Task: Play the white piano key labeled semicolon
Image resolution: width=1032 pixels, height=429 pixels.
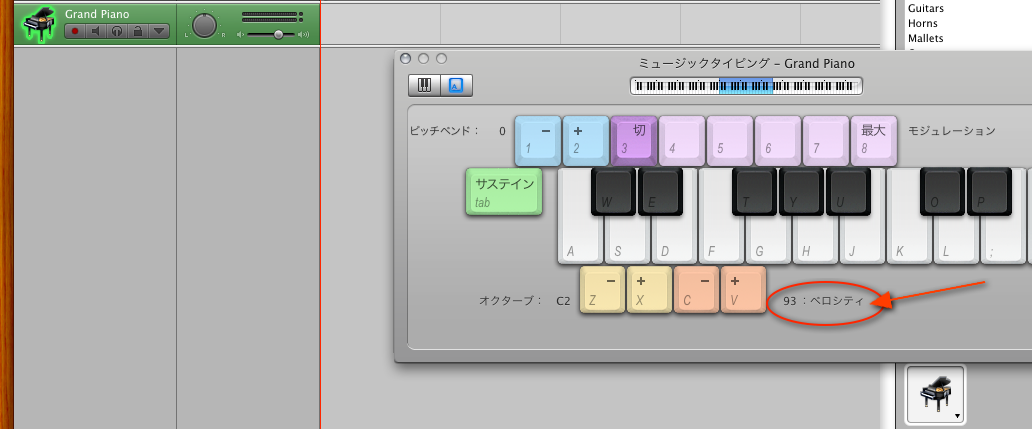Action: point(1003,240)
